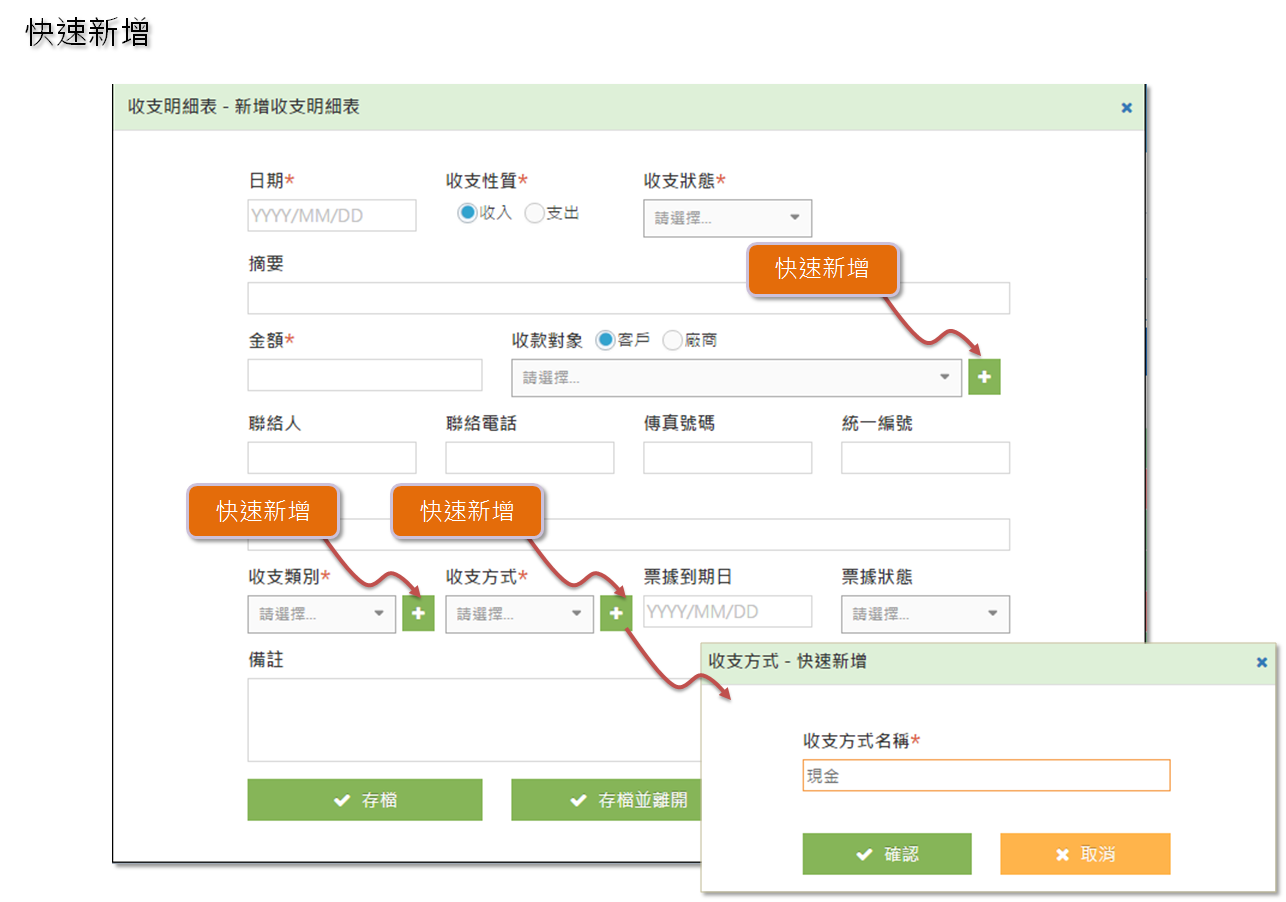Click the 日期 input field
Screen dimensions: 1286x902
point(332,216)
